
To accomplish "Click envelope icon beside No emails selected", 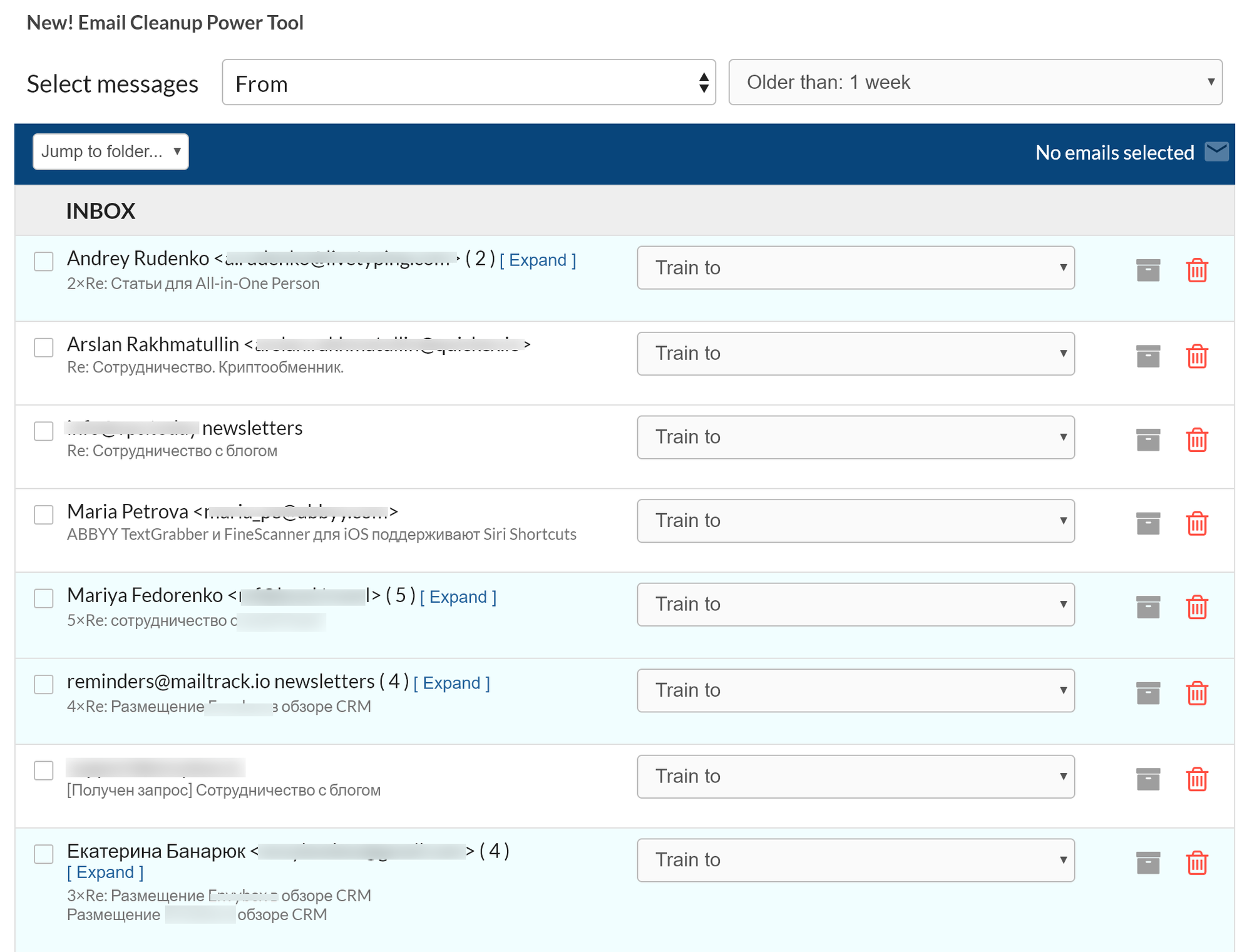I will pyautogui.click(x=1216, y=152).
